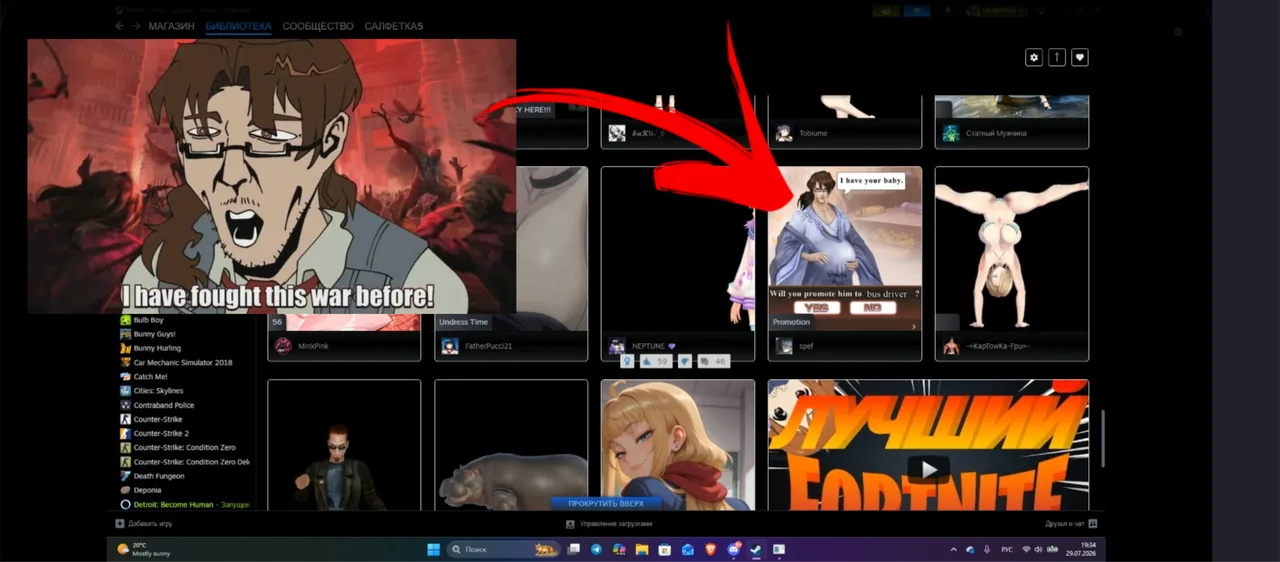Click the Bulb Boy game icon
The image size is (1280, 562).
[126, 320]
